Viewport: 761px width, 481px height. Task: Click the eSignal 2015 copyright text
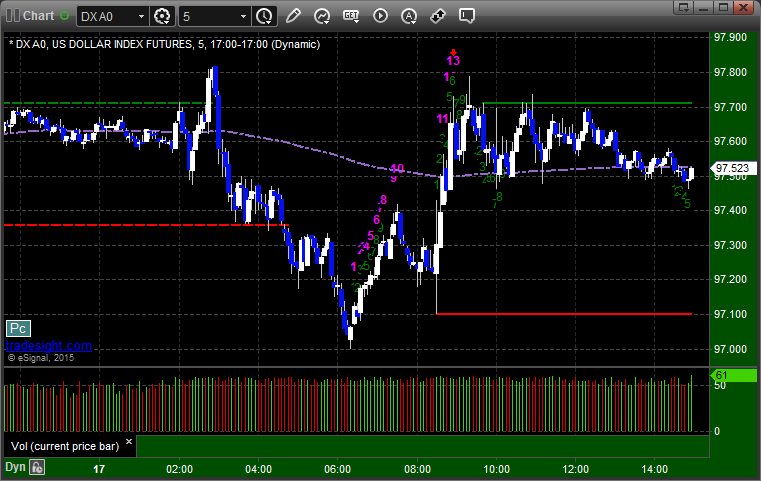click(41, 358)
